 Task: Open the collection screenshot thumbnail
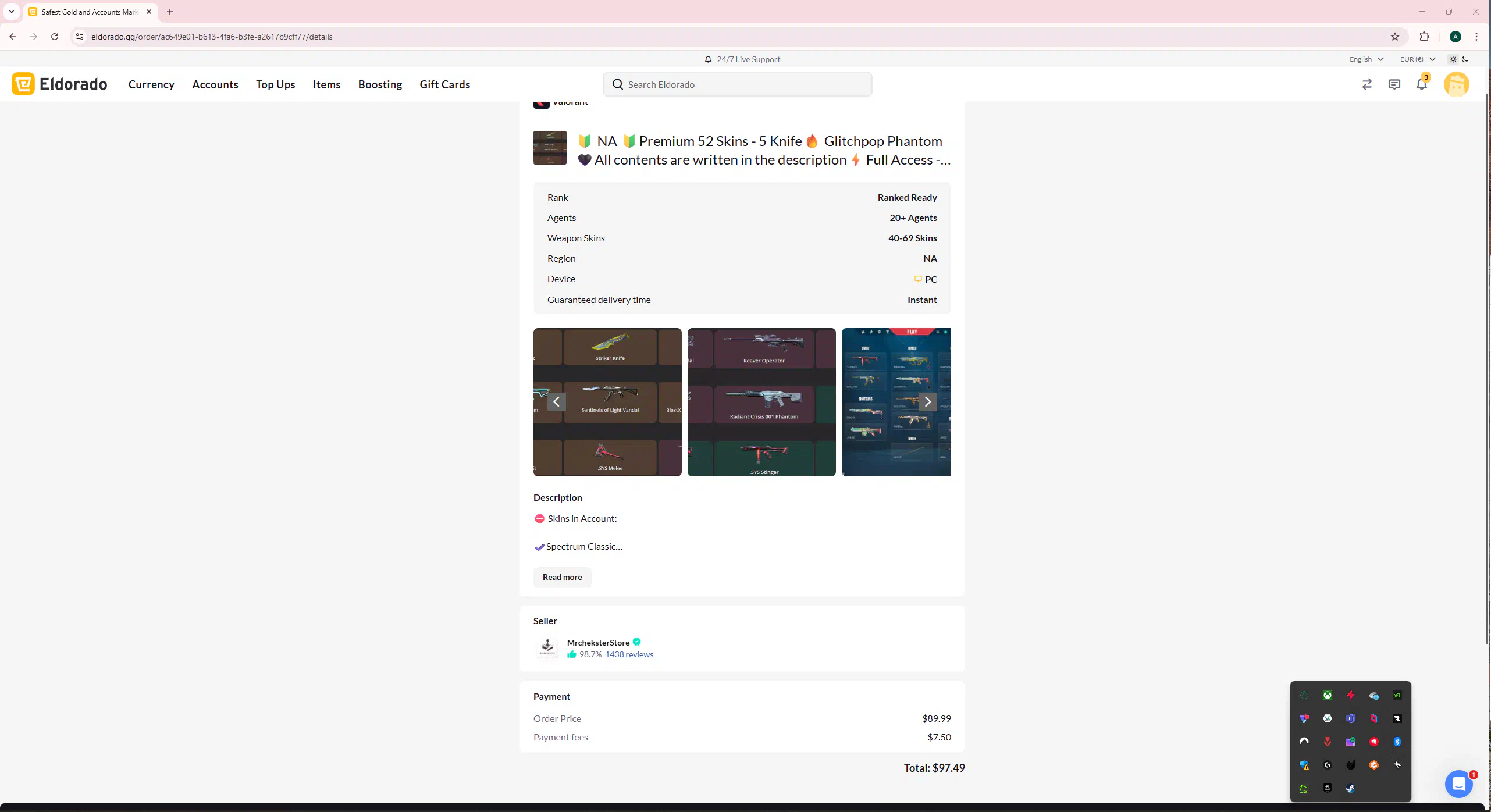pyautogui.click(x=896, y=402)
